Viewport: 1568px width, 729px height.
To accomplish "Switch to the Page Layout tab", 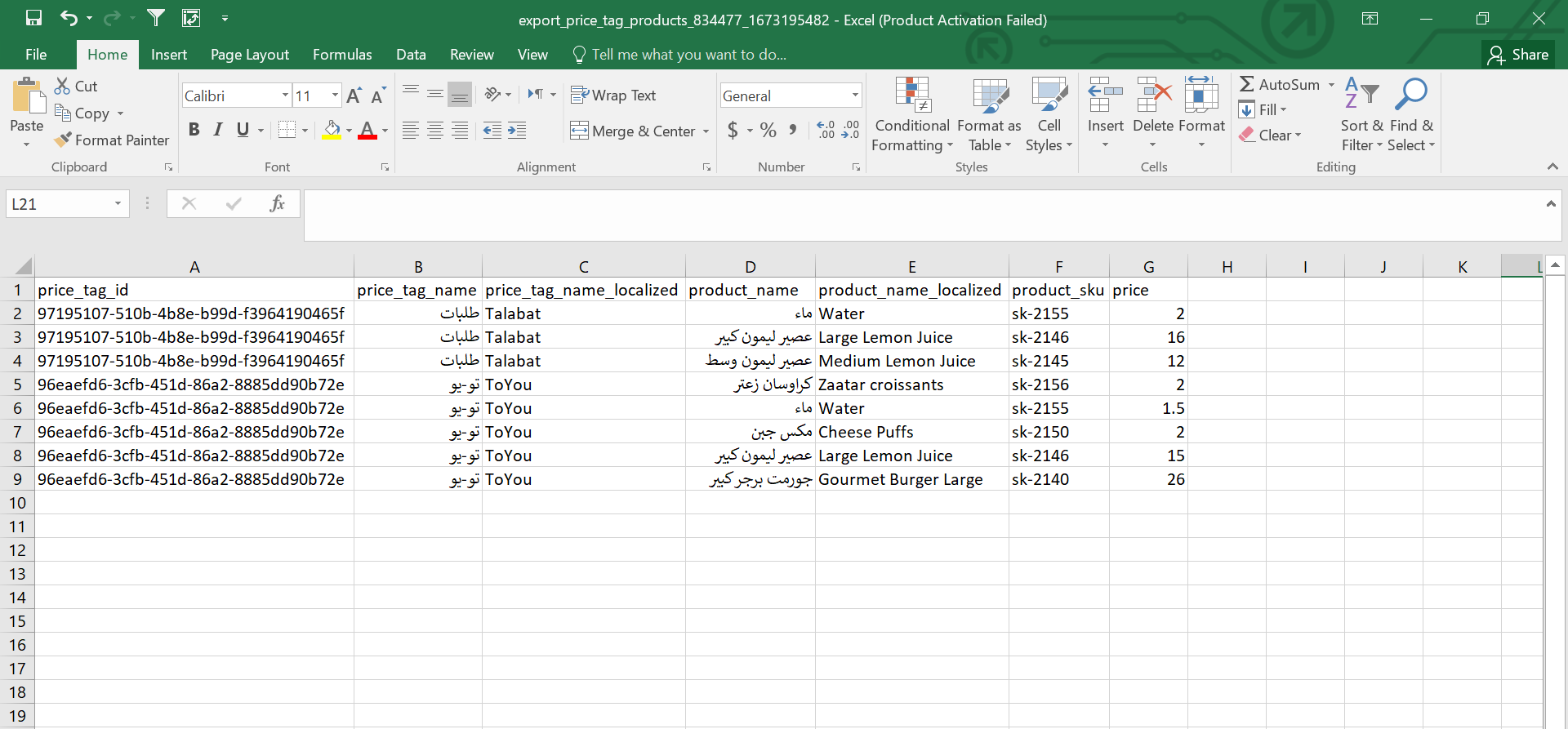I will point(249,55).
